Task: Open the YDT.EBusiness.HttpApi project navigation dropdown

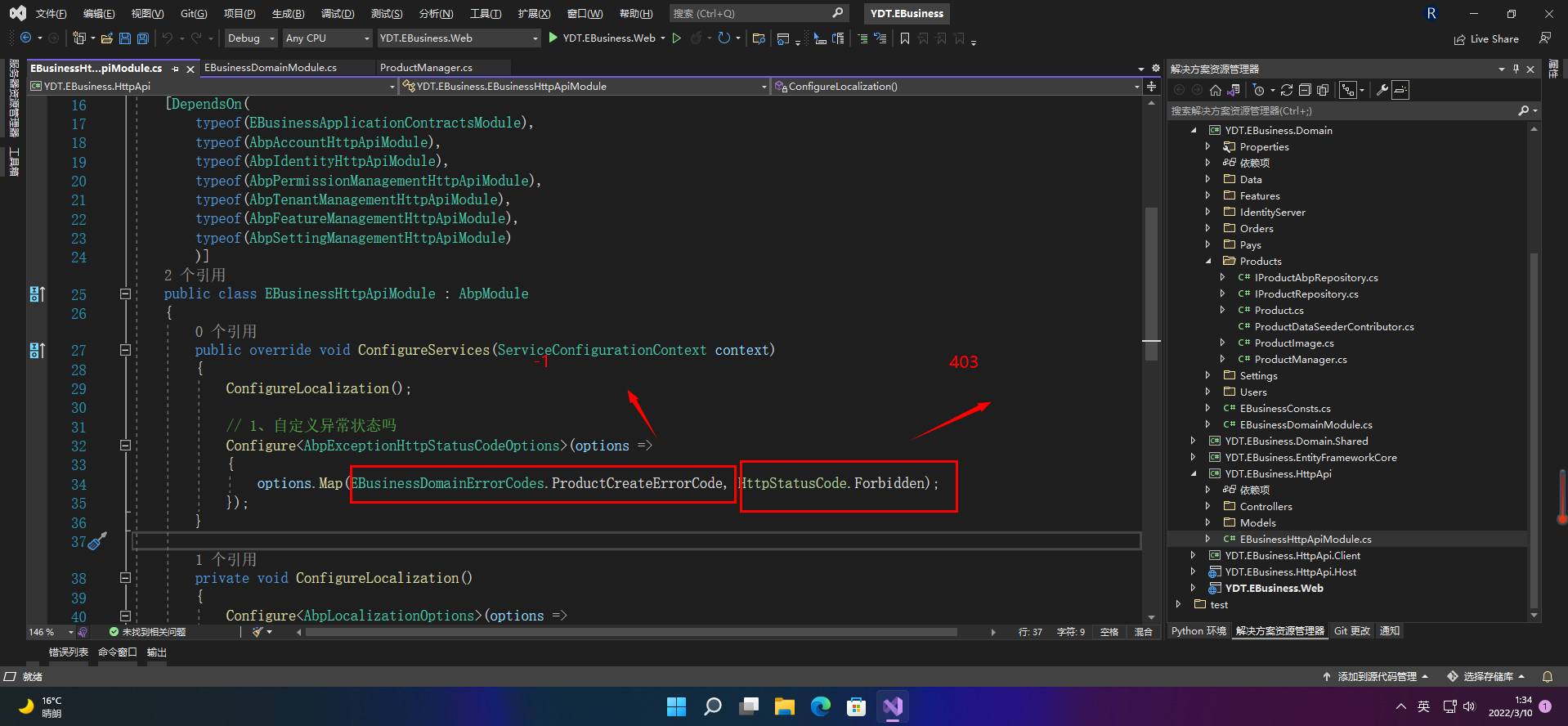Action: click(213, 86)
